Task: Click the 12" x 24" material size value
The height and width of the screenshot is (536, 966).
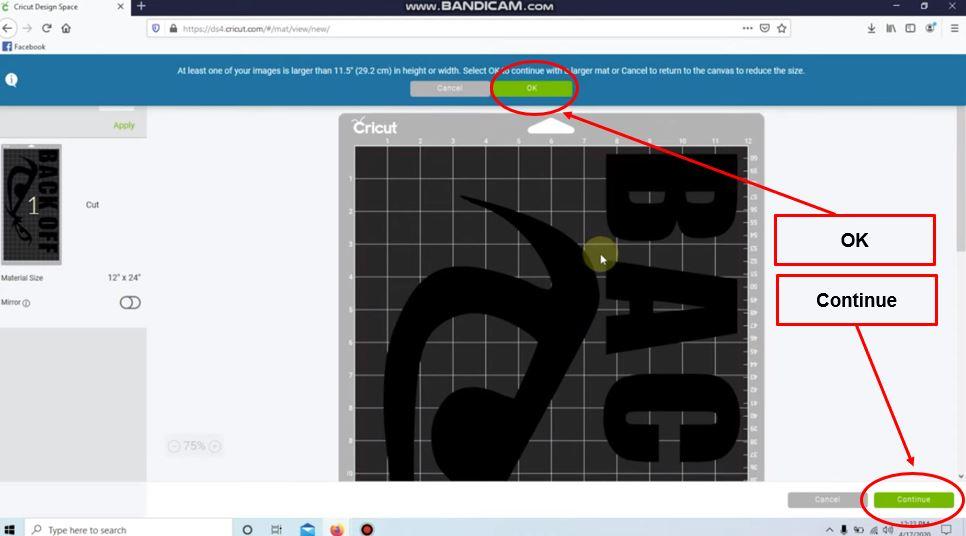Action: 124,278
